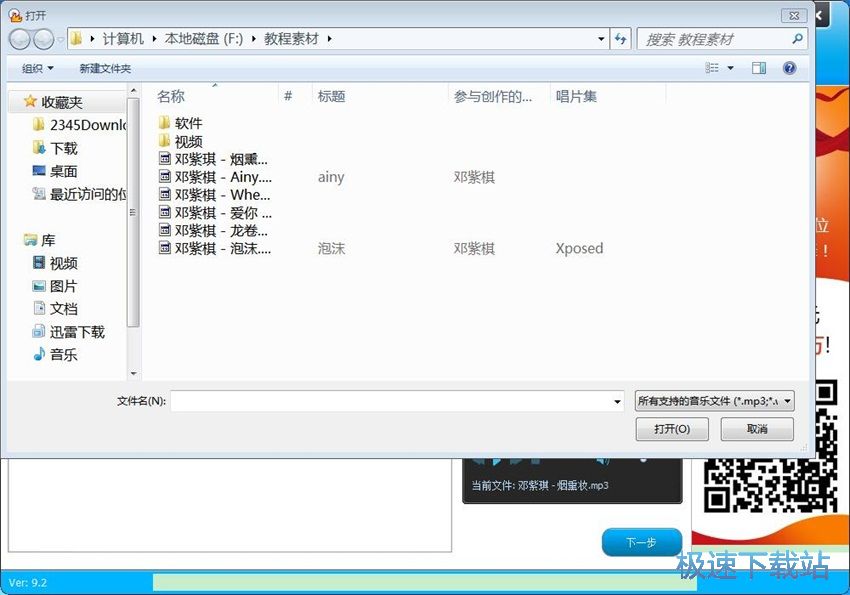Image resolution: width=850 pixels, height=595 pixels.
Task: Click sidebar scrollbar up arrow
Action: [133, 89]
